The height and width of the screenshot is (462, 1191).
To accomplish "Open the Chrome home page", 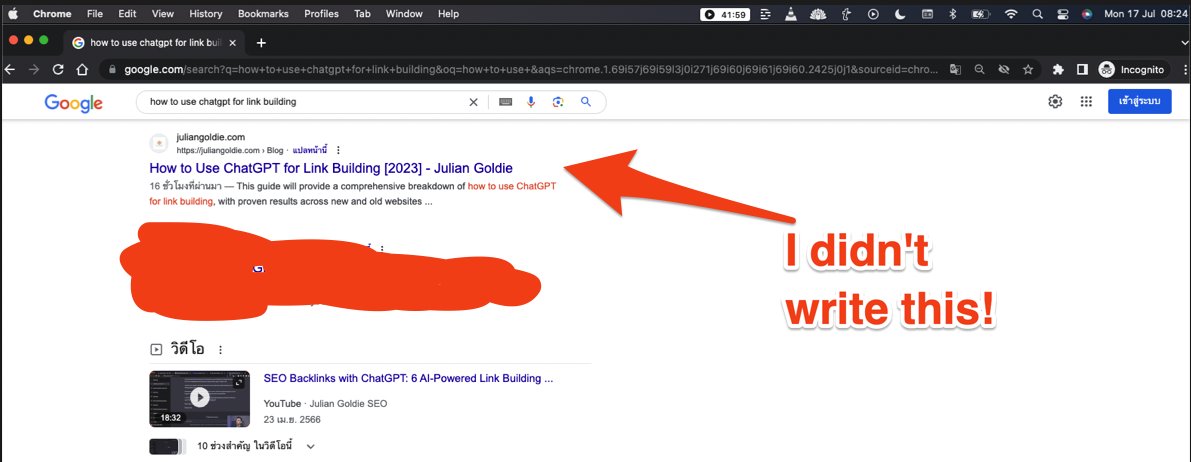I will (x=82, y=69).
